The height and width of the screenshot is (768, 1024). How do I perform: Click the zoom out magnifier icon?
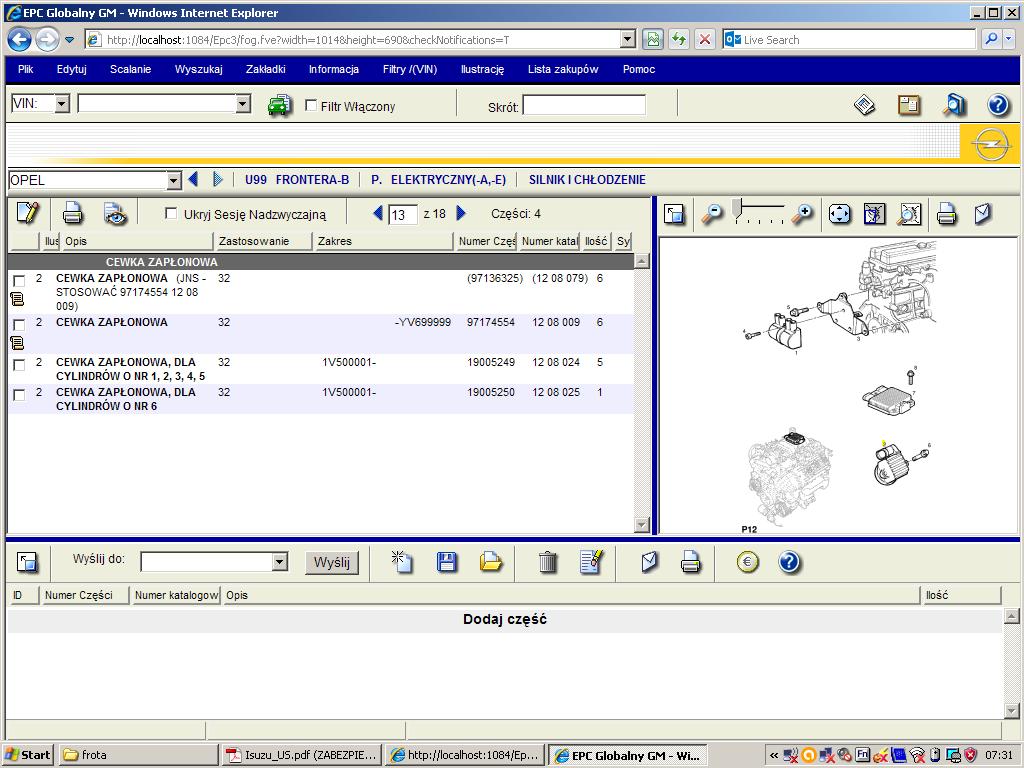(711, 213)
